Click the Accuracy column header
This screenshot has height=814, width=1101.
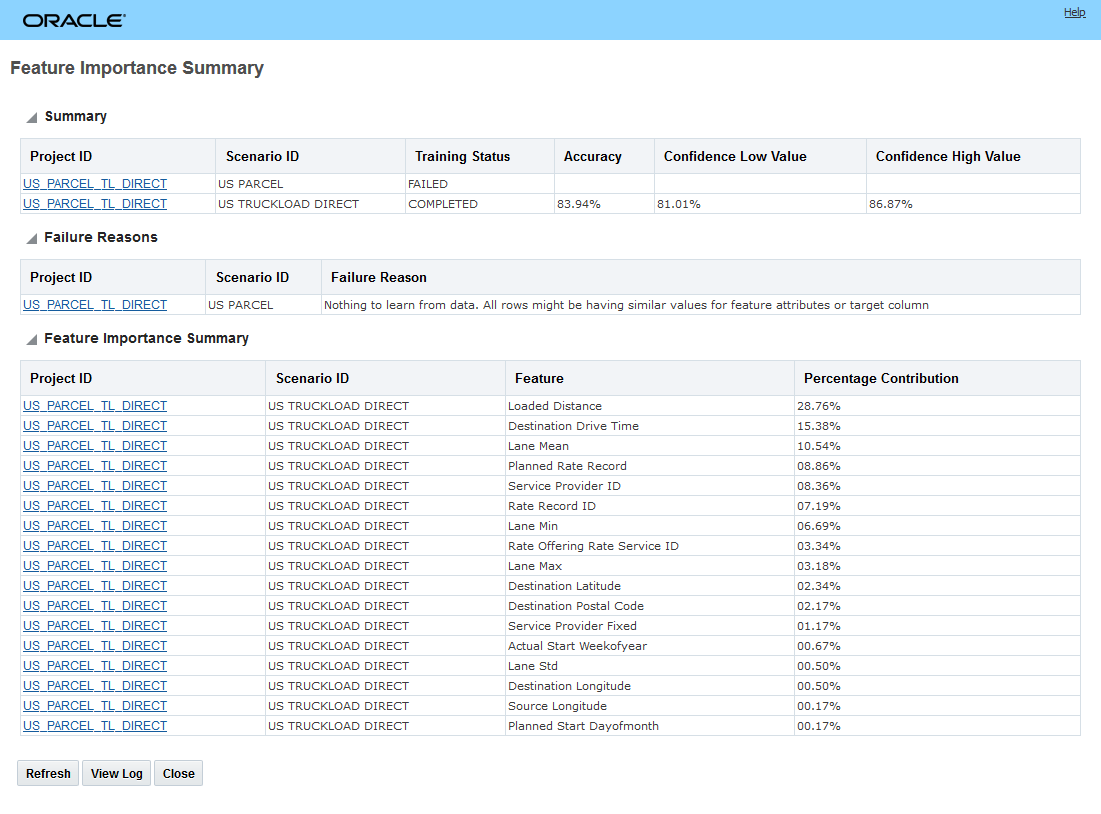pos(592,157)
